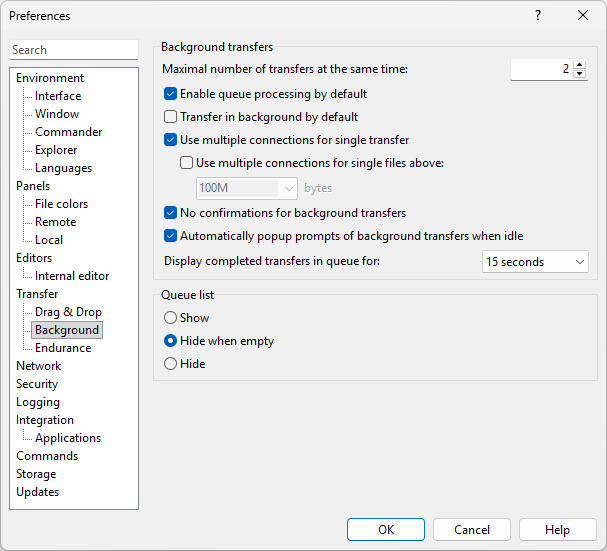Open the 15 seconds display duration dropdown
Screen dimensions: 607x551
coord(535,262)
